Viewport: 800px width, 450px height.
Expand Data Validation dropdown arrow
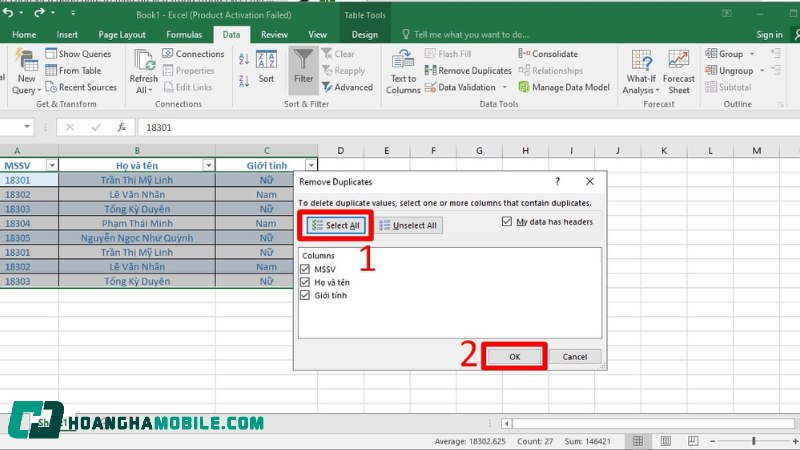[x=504, y=87]
